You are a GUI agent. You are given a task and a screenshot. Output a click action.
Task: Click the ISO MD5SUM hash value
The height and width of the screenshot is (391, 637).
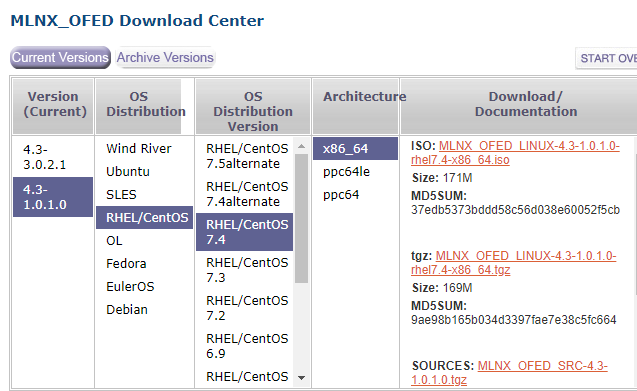click(515, 210)
